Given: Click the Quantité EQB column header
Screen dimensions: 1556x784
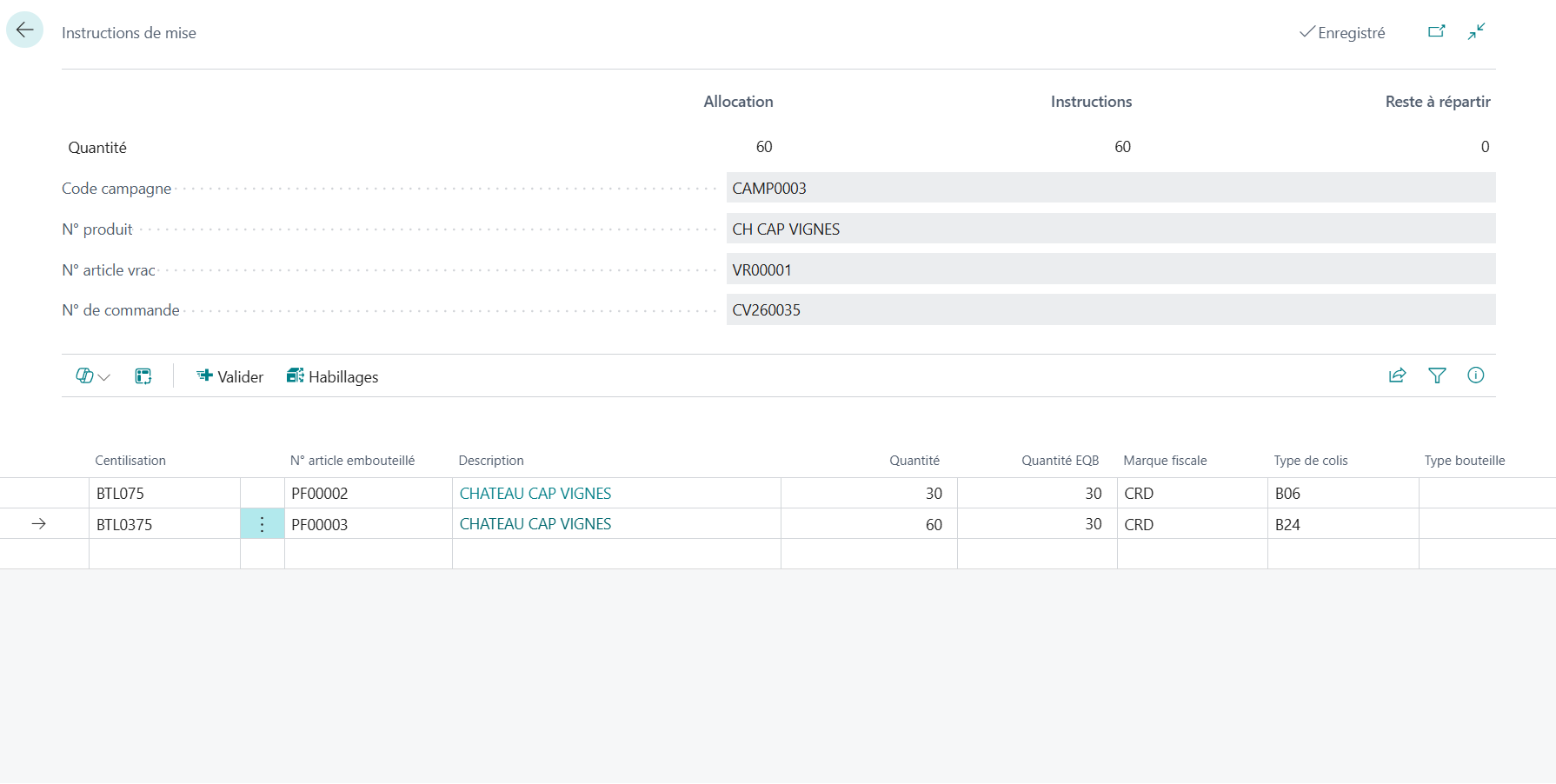Looking at the screenshot, I should (1060, 461).
